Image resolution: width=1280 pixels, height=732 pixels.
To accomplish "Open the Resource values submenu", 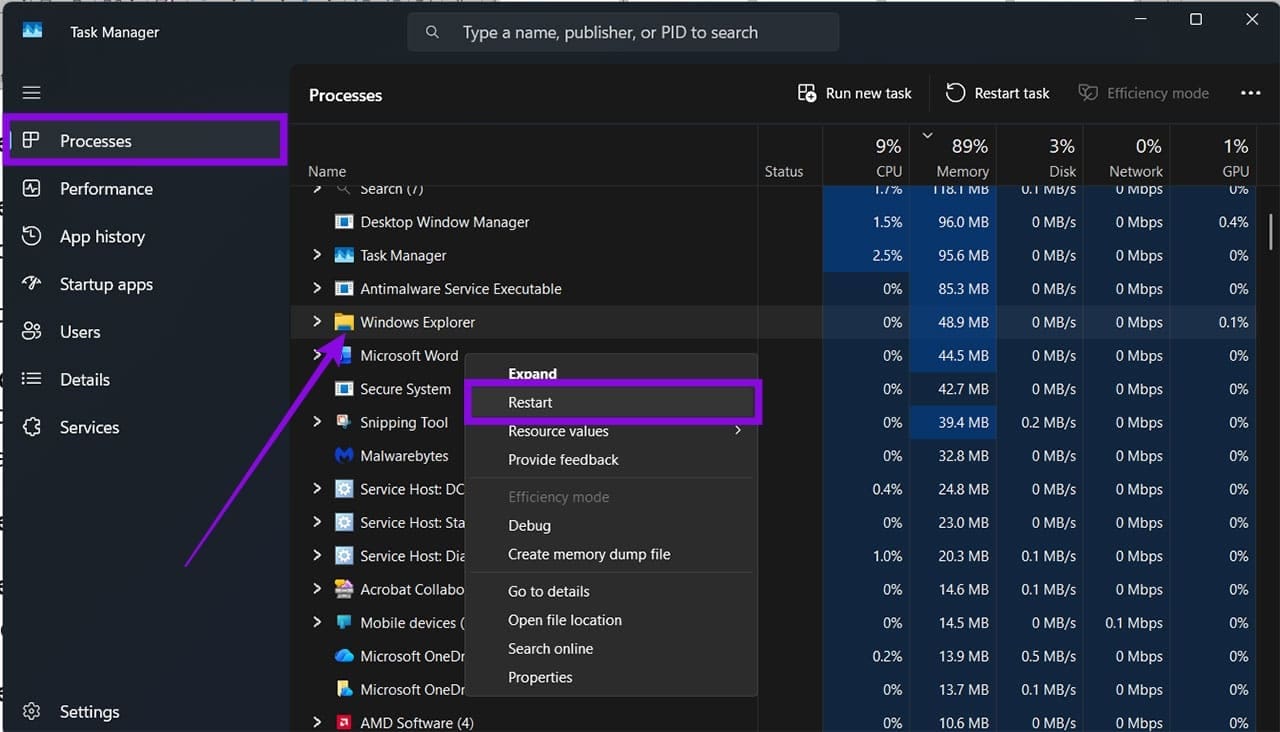I will (612, 431).
